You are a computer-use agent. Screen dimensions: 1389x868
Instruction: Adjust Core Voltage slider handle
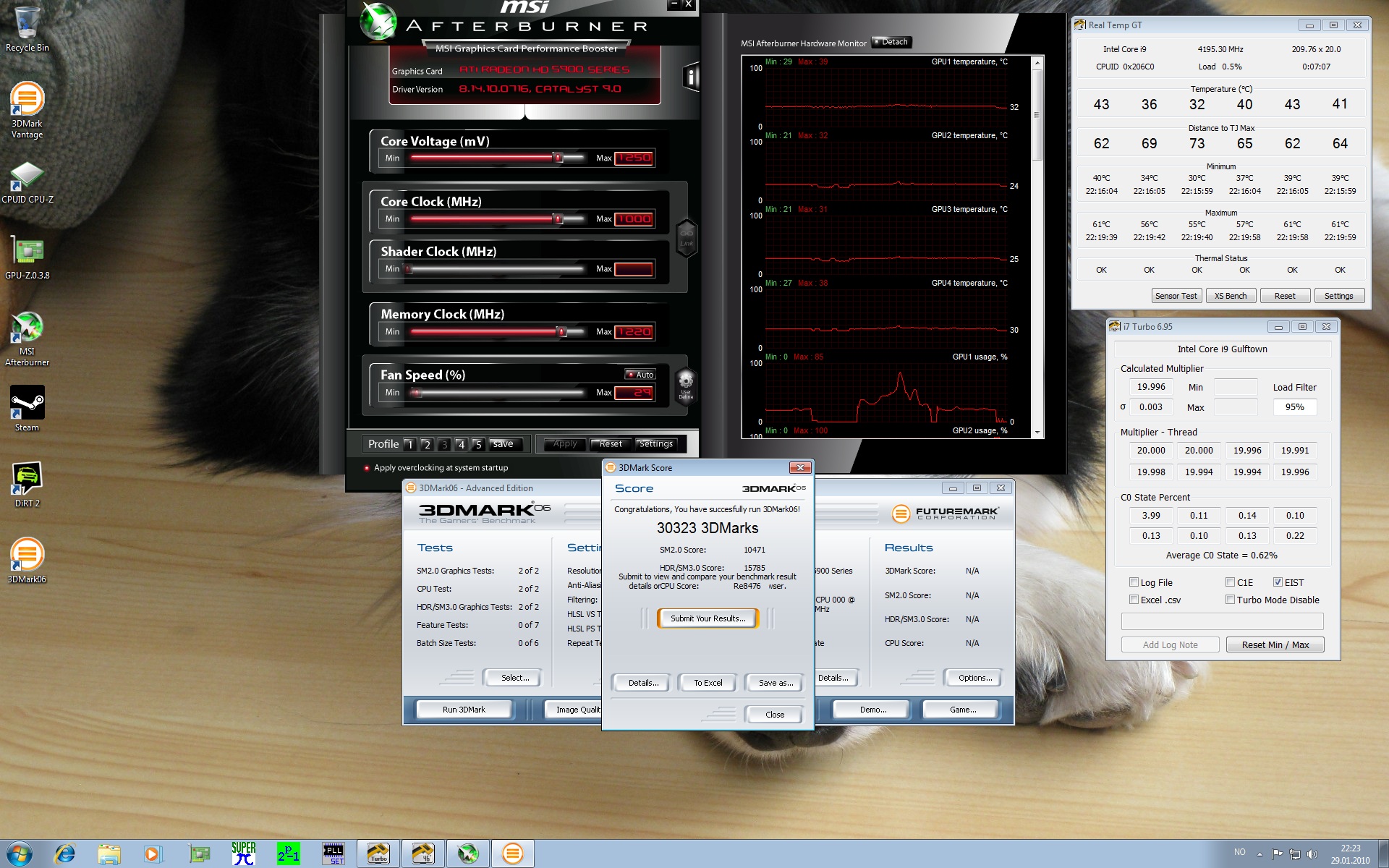point(558,158)
